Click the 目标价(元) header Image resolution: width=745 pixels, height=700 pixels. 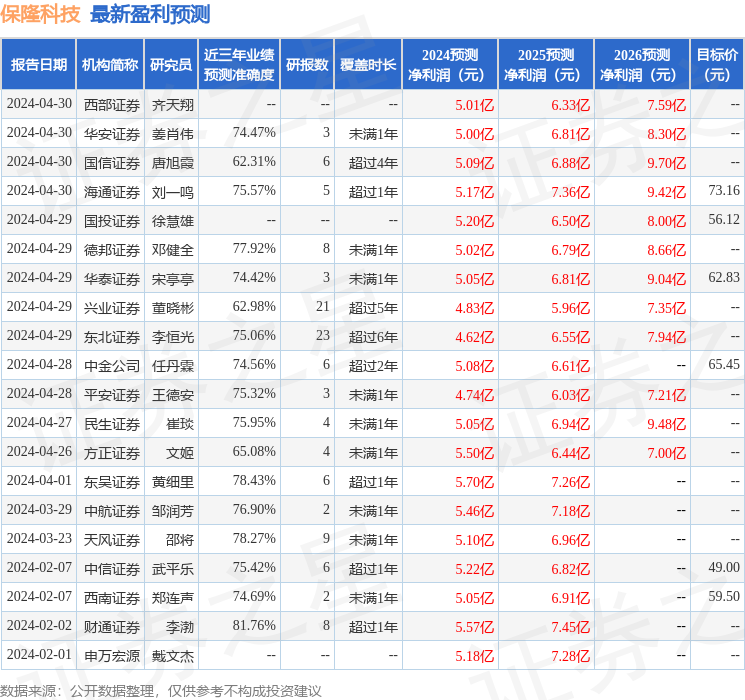click(717, 65)
